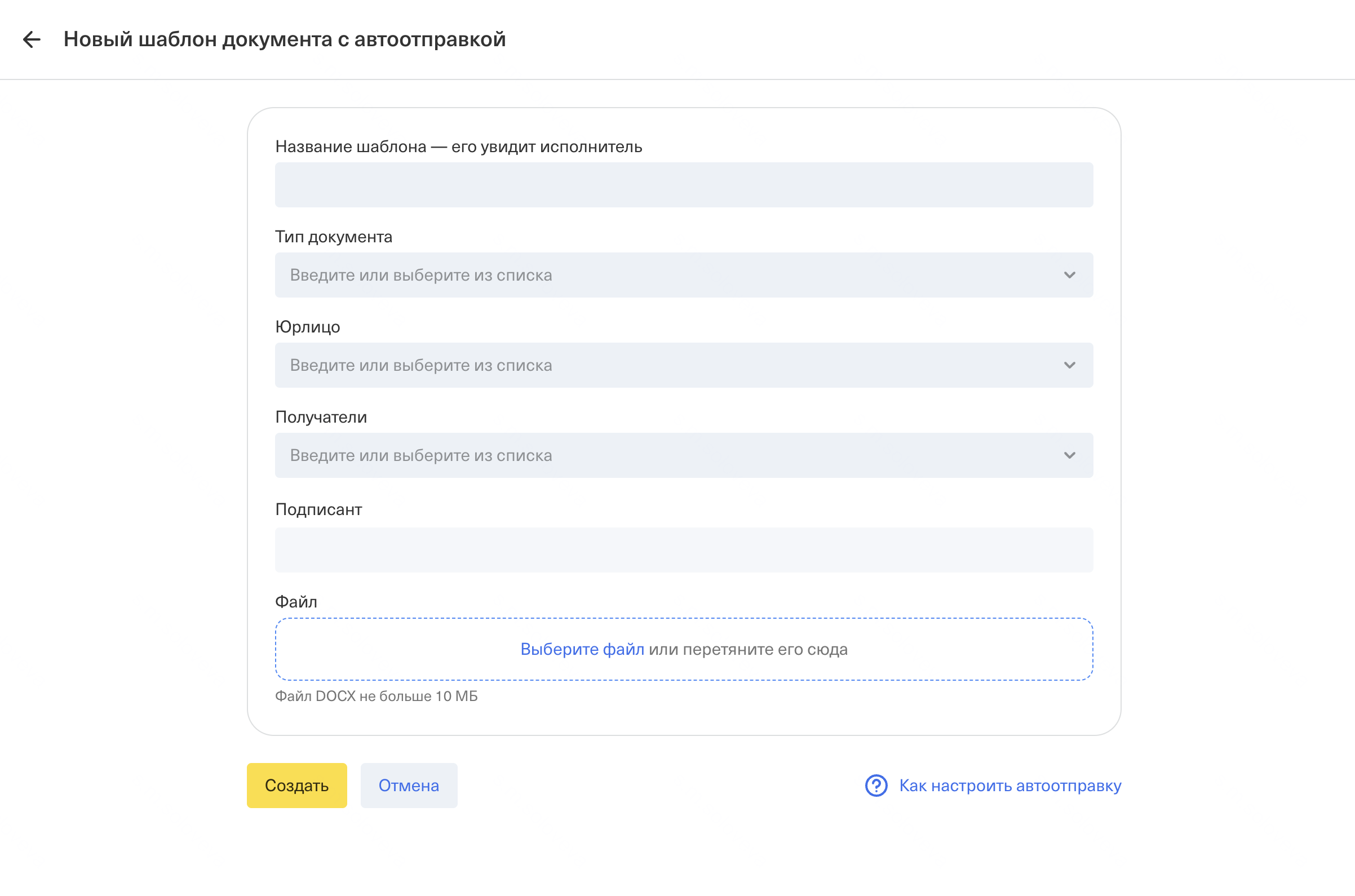This screenshot has height=896, width=1355.
Task: Go back using the left arrow icon
Action: pos(32,39)
